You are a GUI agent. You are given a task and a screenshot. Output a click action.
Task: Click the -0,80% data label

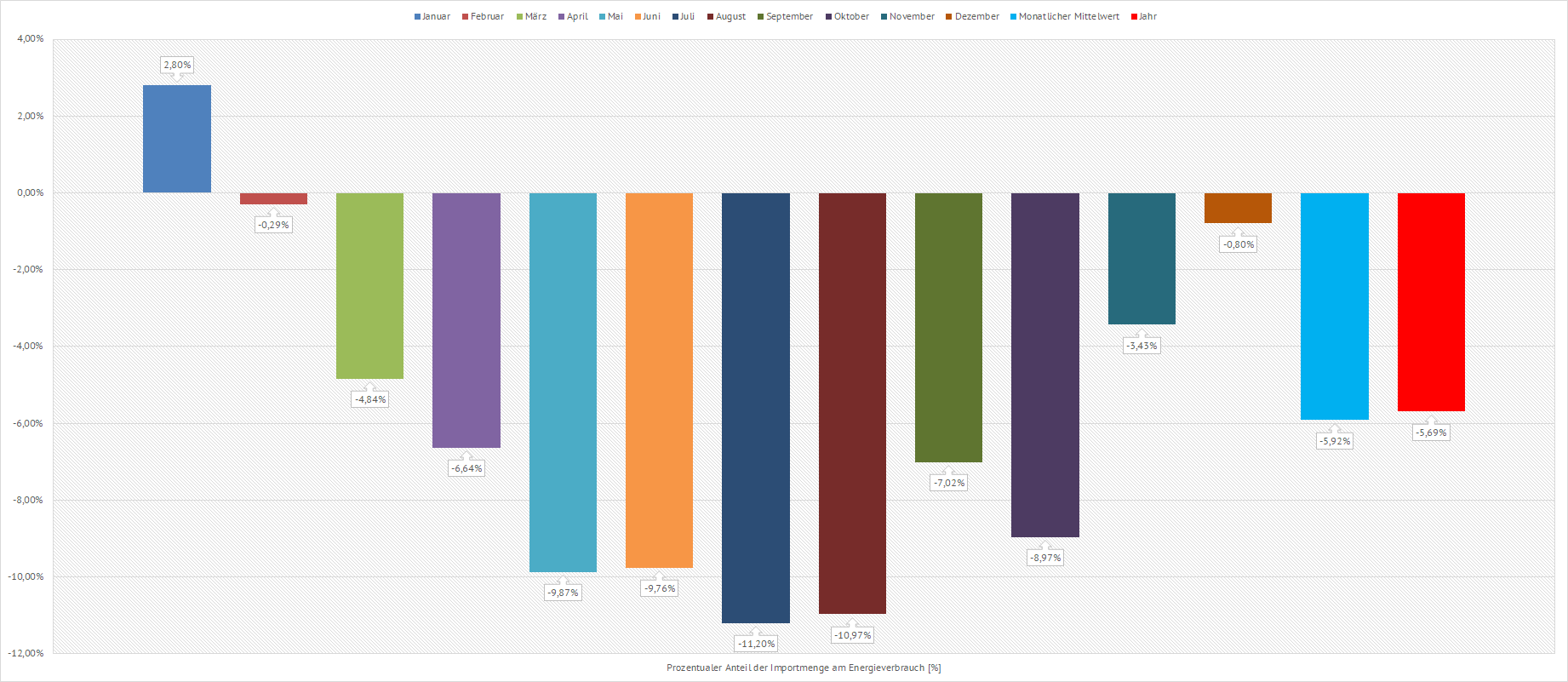click(1239, 244)
